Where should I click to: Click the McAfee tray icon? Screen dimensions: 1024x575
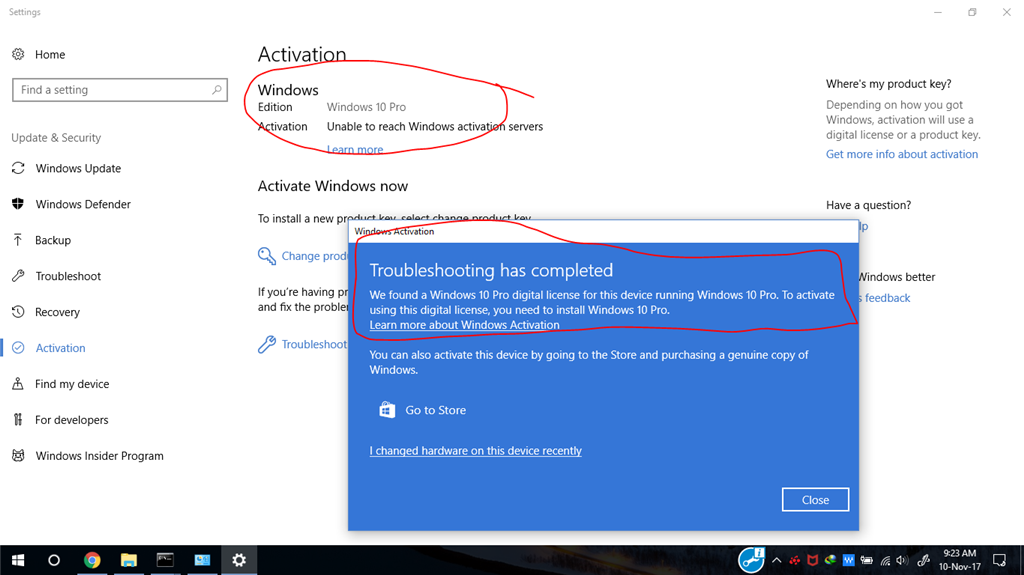(812, 560)
